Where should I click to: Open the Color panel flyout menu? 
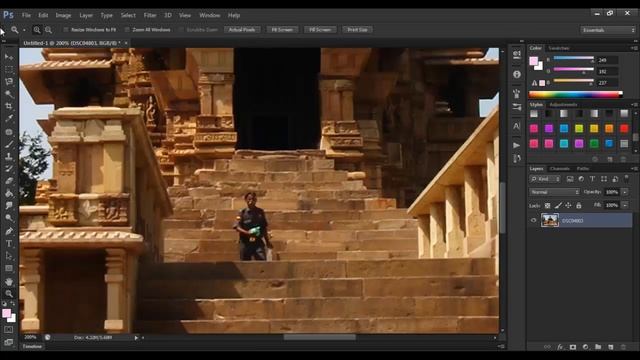[634, 48]
